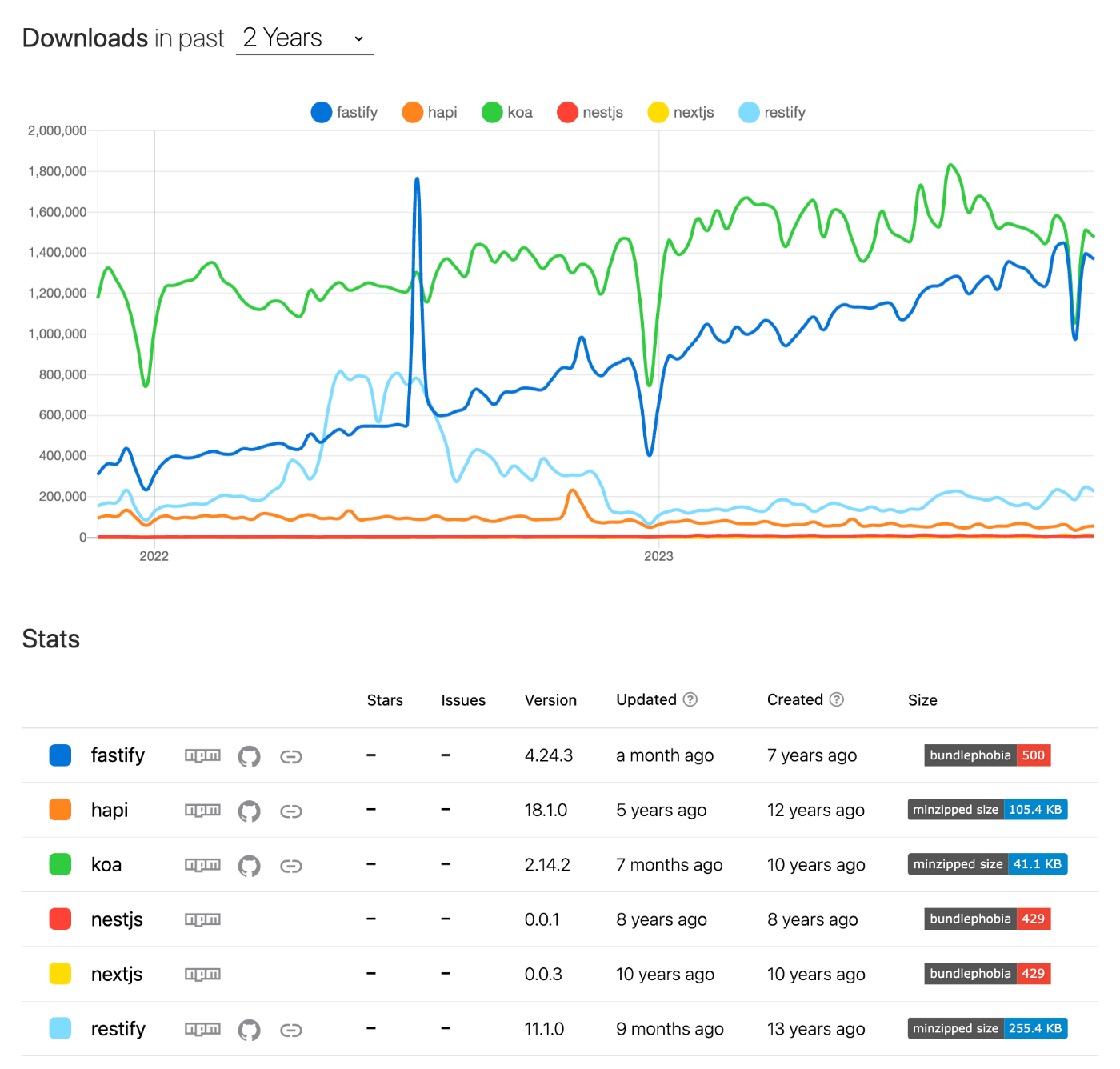
Task: Click the Stars column header
Action: click(x=385, y=700)
